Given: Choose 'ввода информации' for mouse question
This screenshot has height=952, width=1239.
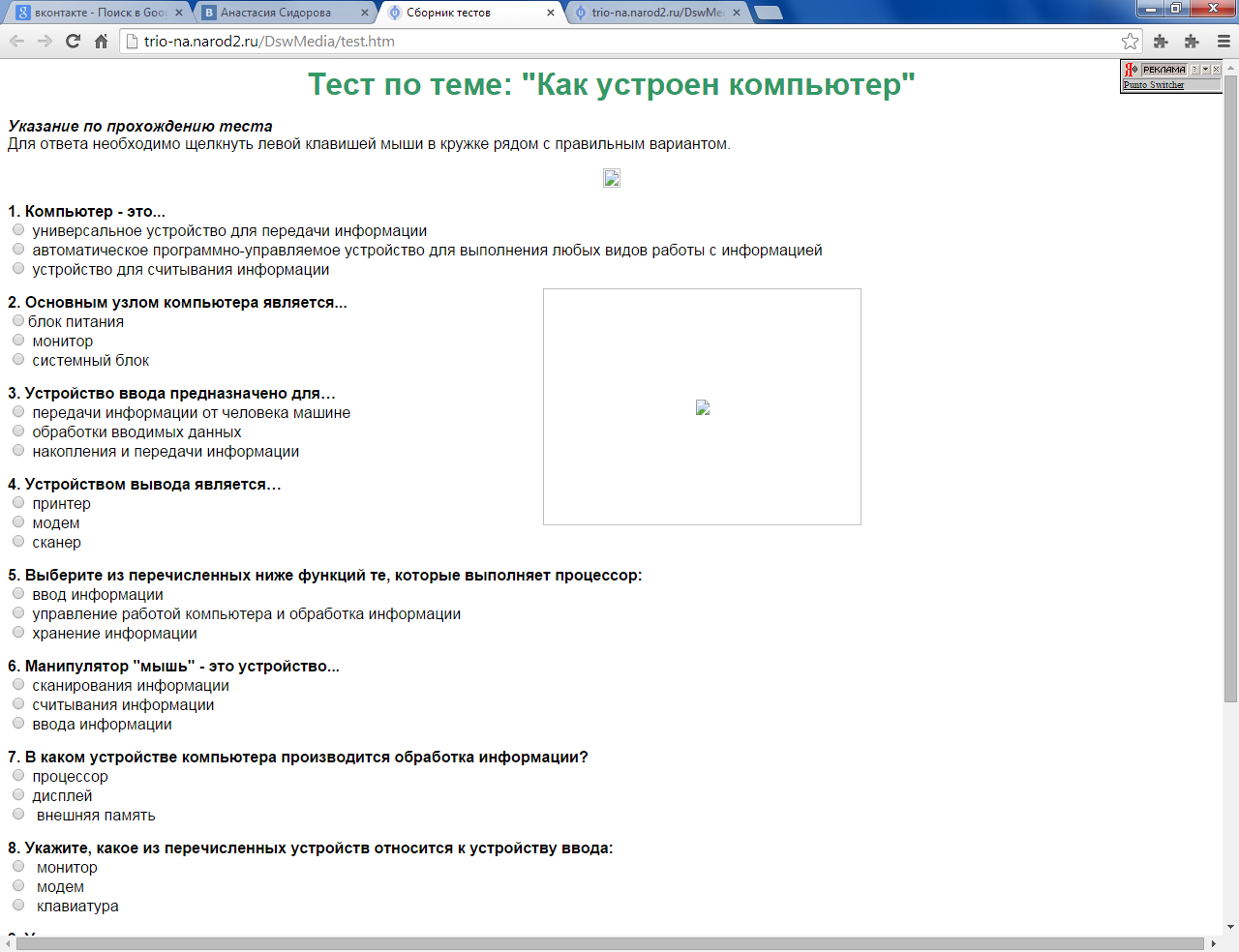Looking at the screenshot, I should 18,723.
